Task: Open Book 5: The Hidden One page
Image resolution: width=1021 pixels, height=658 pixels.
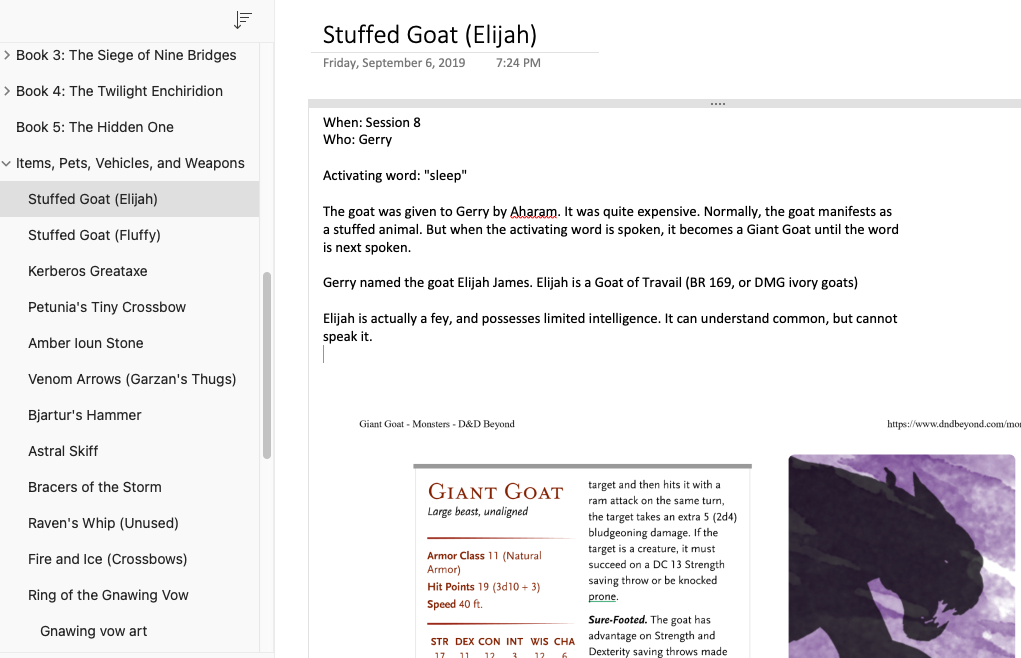Action: click(95, 127)
